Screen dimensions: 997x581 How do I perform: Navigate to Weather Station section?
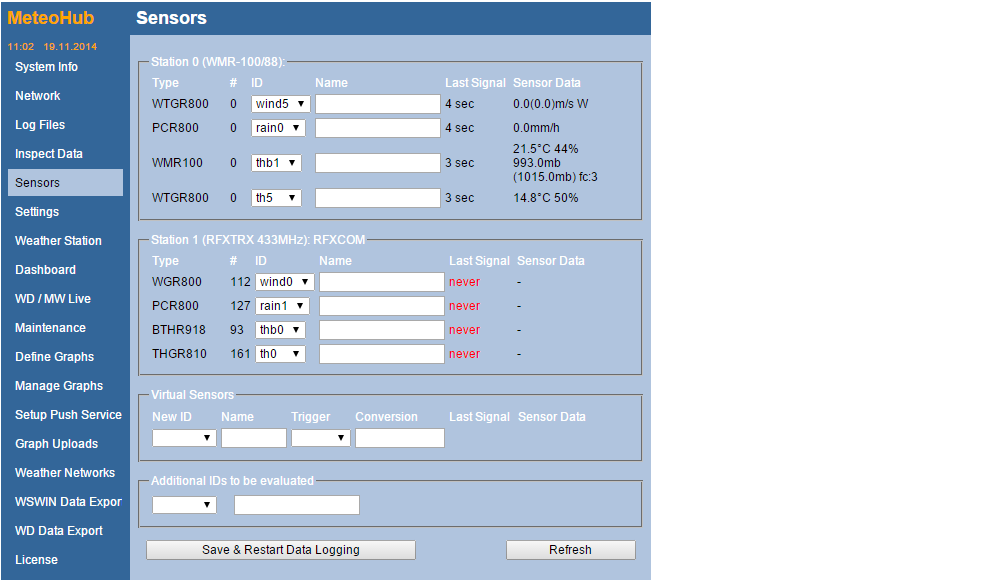point(58,241)
